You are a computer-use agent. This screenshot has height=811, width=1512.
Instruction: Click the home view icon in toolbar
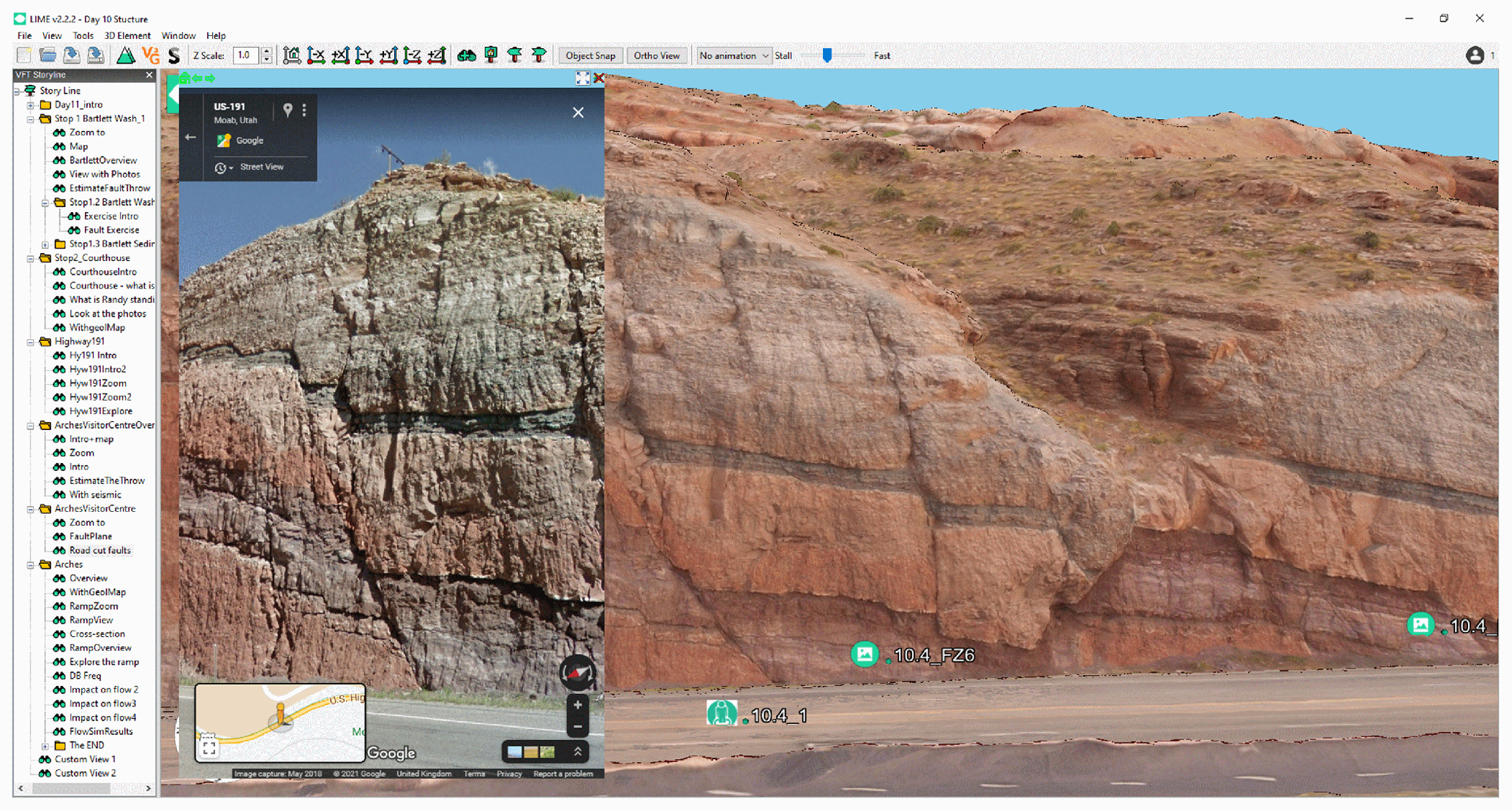(292, 56)
